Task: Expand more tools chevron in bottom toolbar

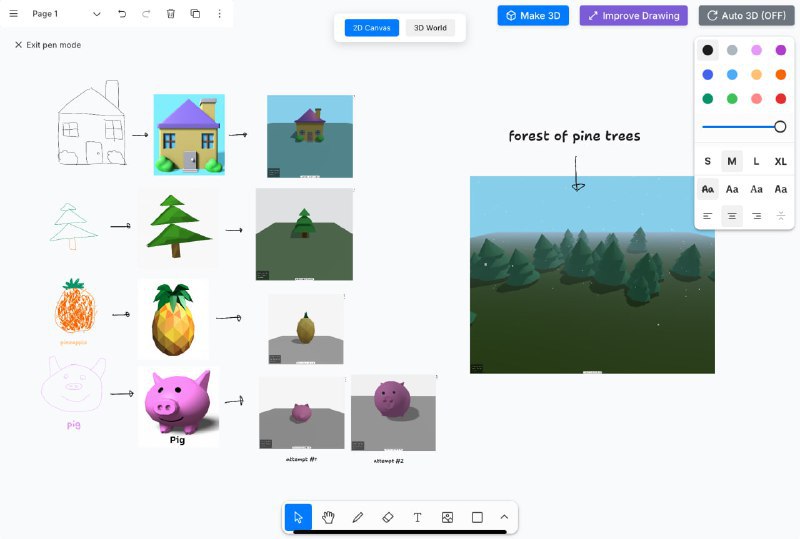Action: point(504,517)
